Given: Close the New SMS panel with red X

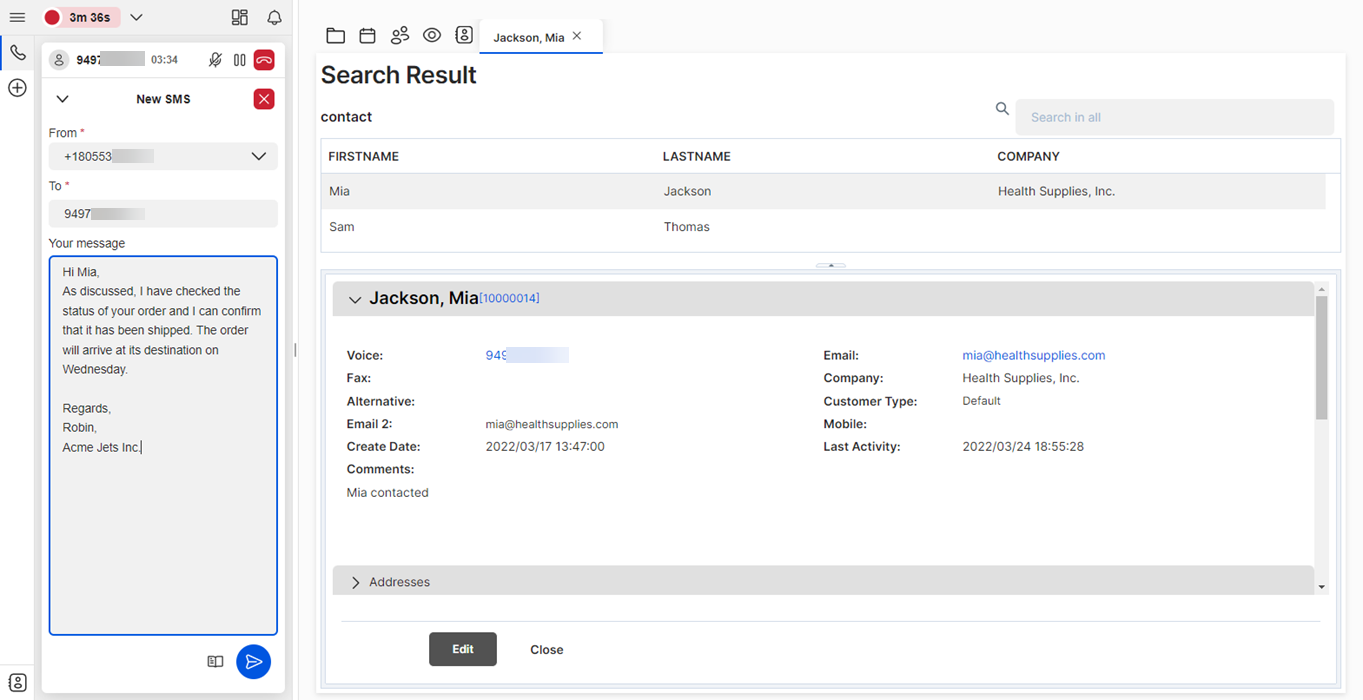Looking at the screenshot, I should pos(264,99).
